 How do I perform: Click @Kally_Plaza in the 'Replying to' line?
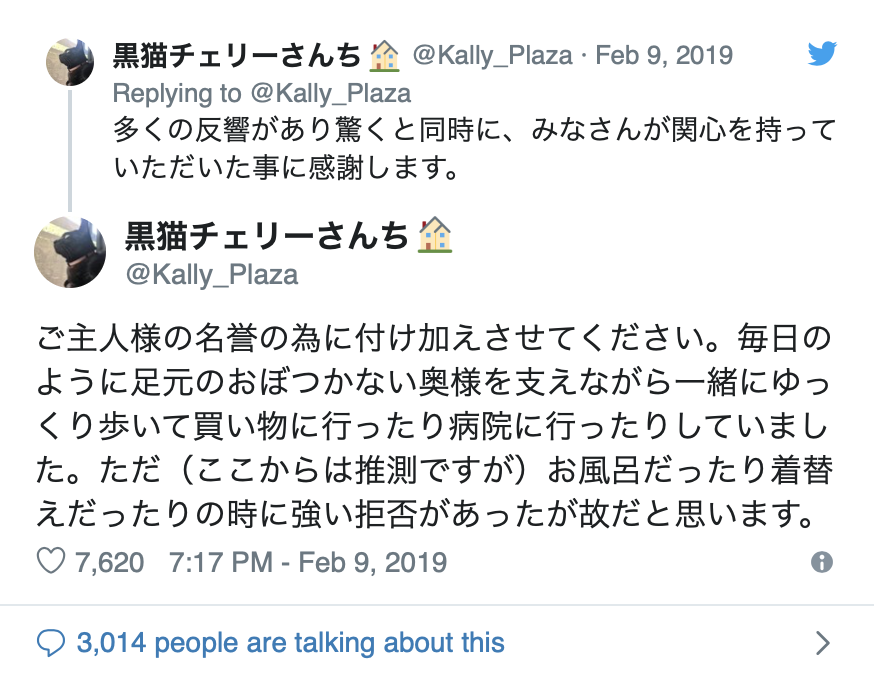coord(331,94)
